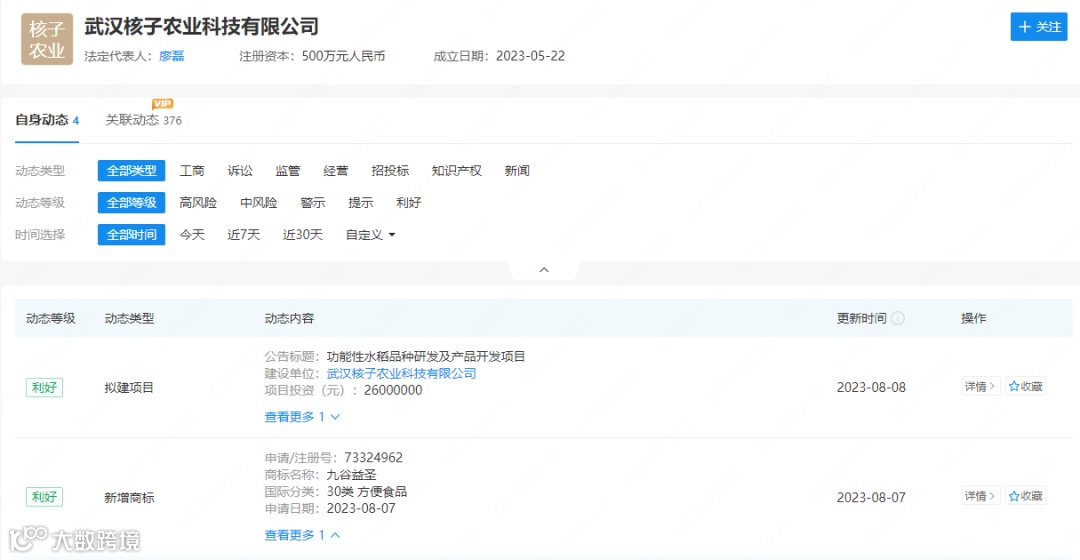Image resolution: width=1080 pixels, height=560 pixels.
Task: Click the 拟建项目 type cell
Action: (x=129, y=388)
